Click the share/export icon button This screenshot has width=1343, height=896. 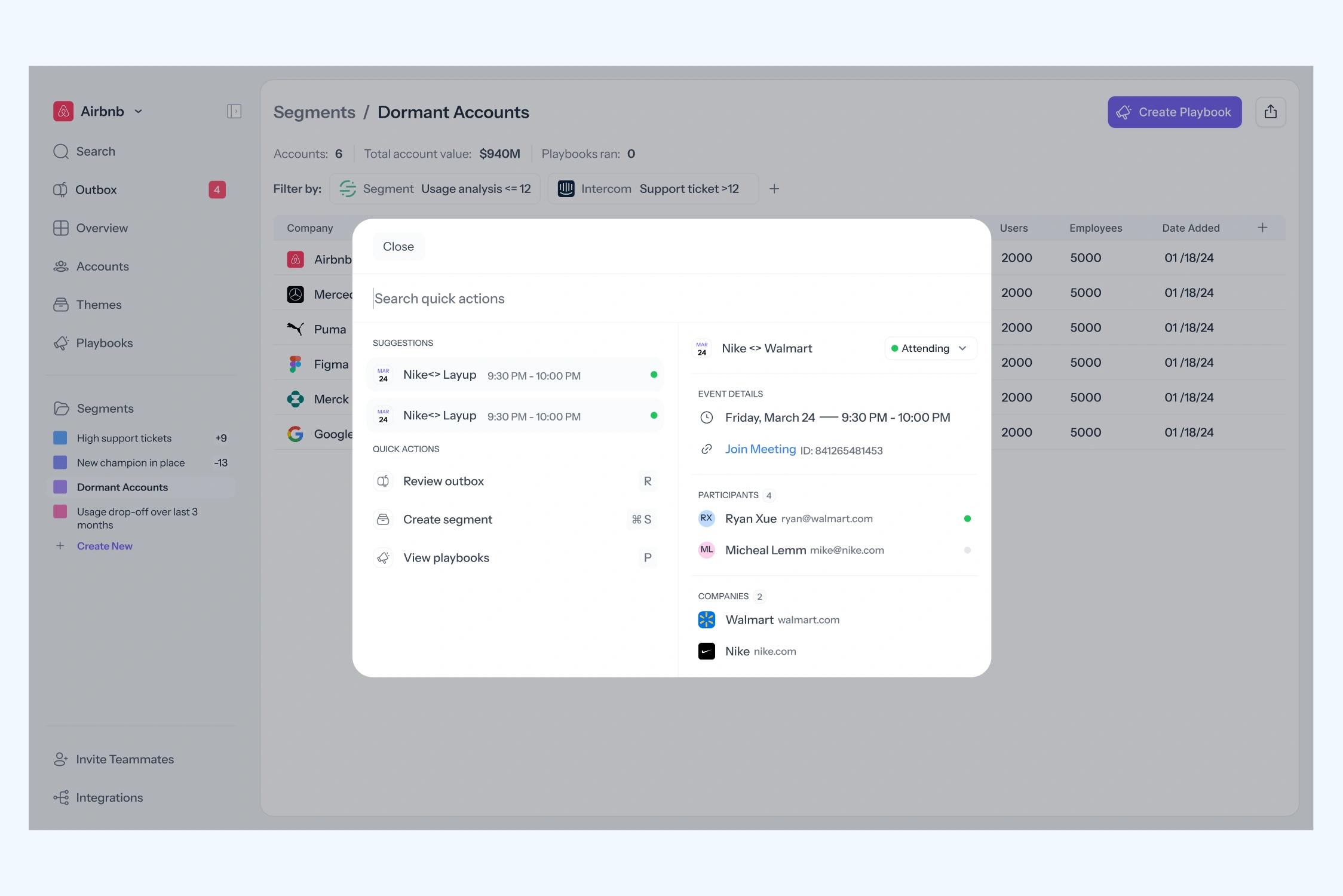[1270, 112]
